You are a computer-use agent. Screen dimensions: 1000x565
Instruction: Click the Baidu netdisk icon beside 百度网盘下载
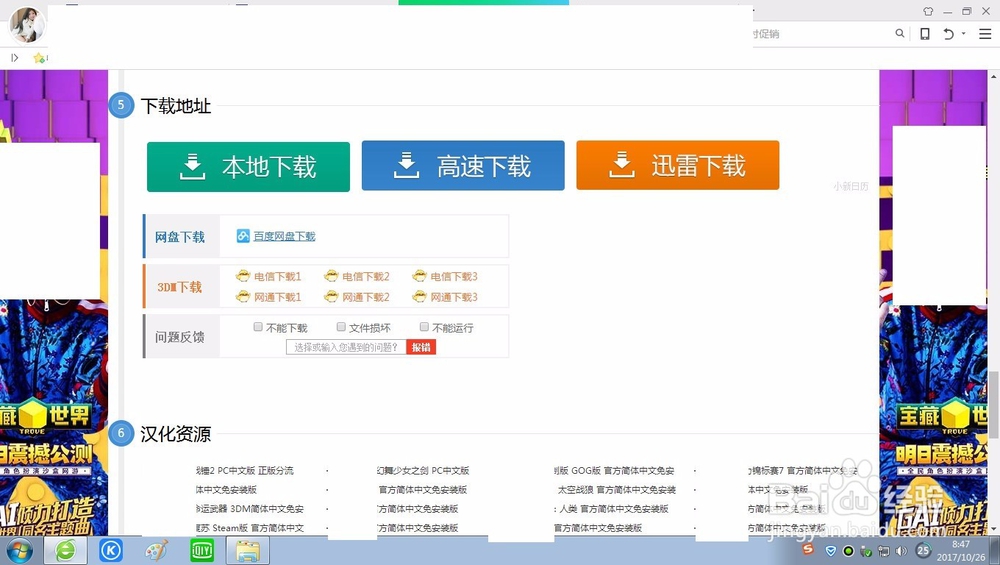pos(243,236)
